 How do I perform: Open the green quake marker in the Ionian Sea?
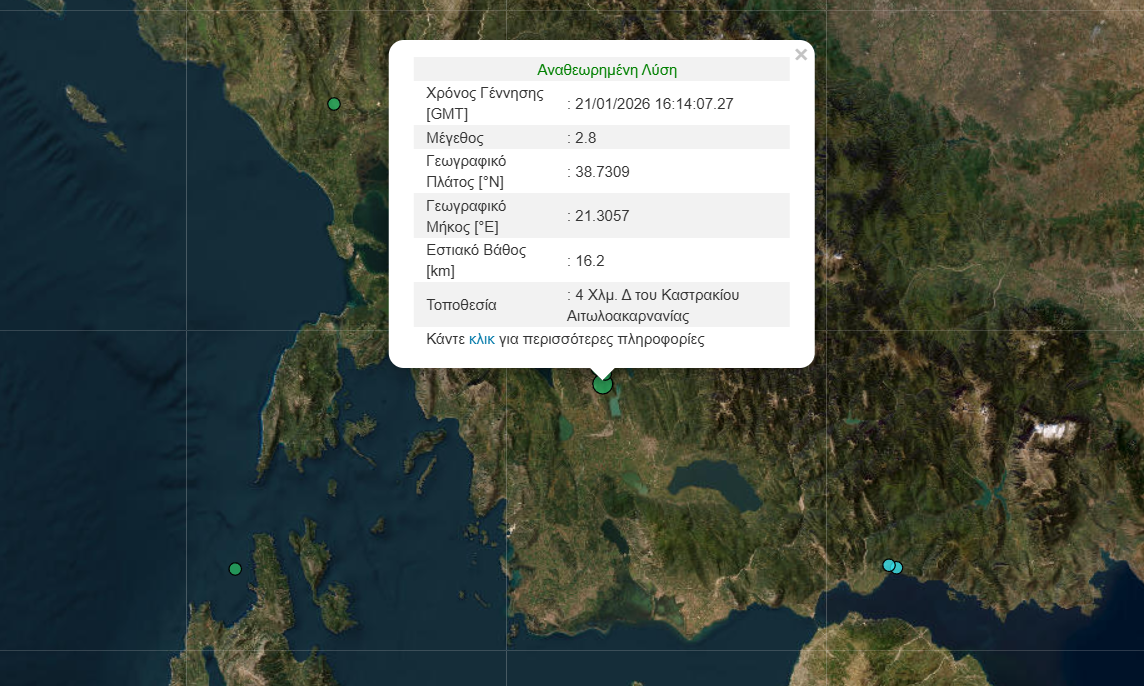pyautogui.click(x=235, y=569)
